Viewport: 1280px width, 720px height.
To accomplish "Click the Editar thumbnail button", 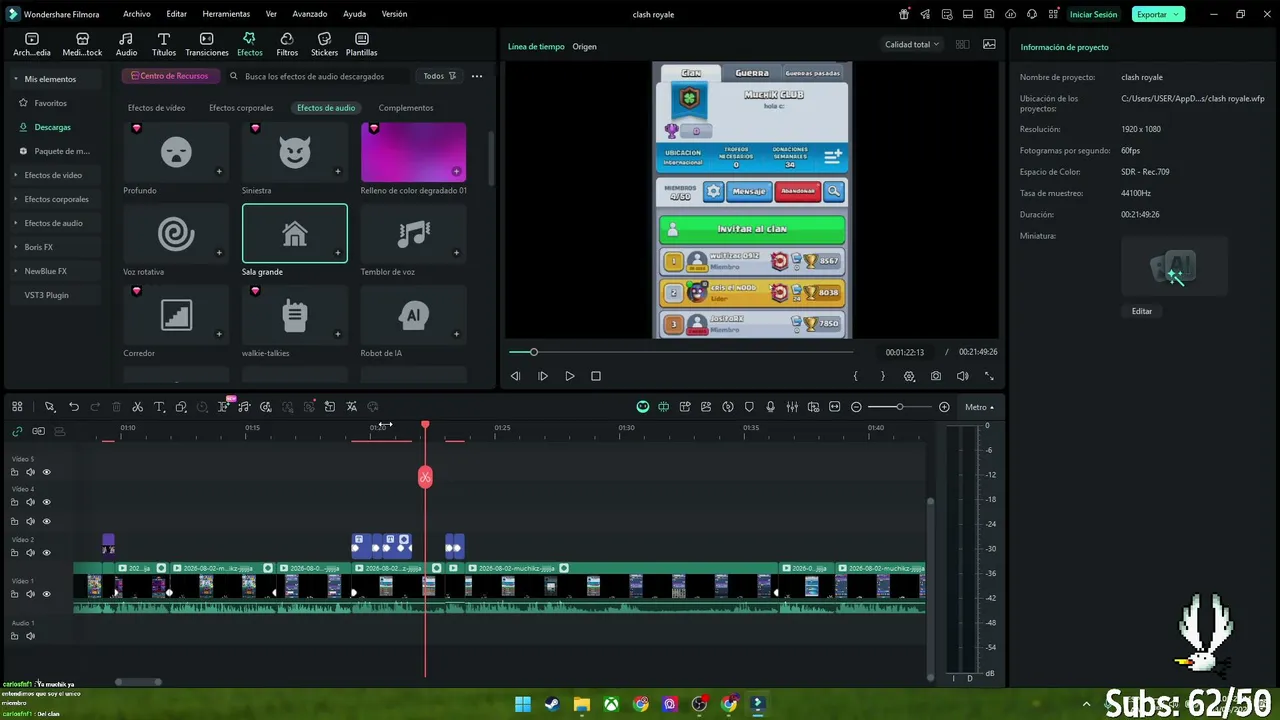I will pyautogui.click(x=1142, y=311).
